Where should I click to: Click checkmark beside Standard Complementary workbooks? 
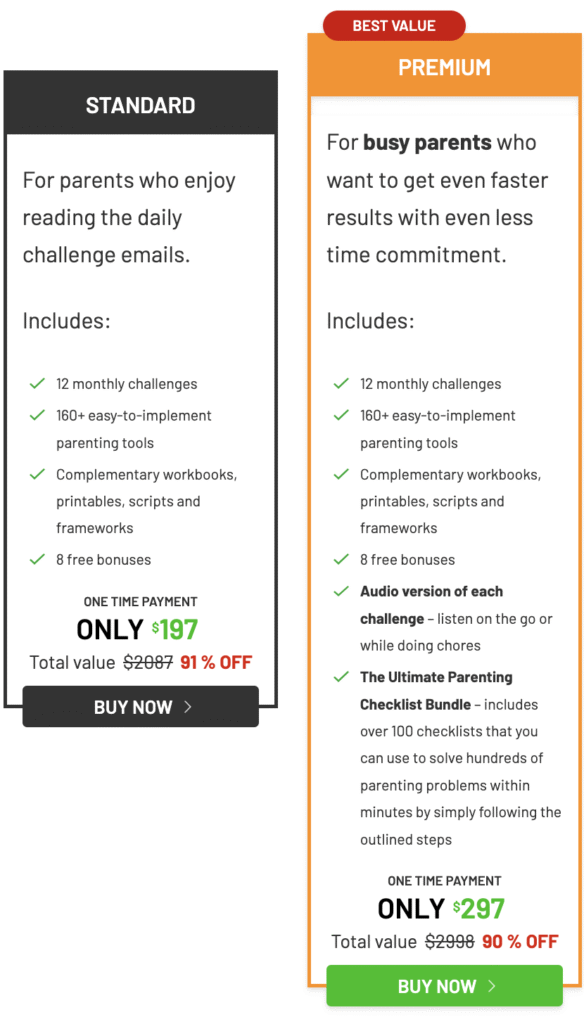click(37, 474)
